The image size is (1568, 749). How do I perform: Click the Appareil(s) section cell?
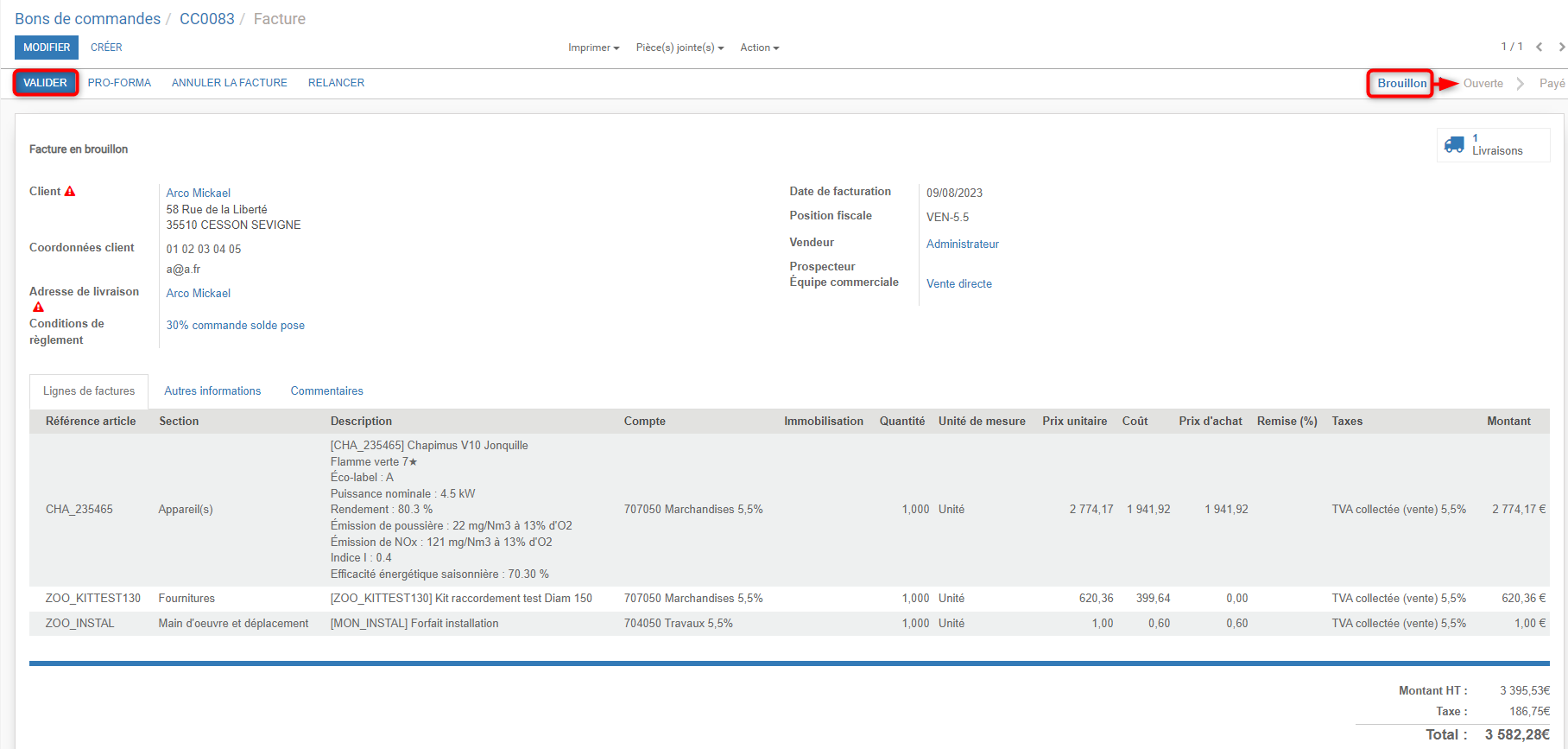click(186, 510)
